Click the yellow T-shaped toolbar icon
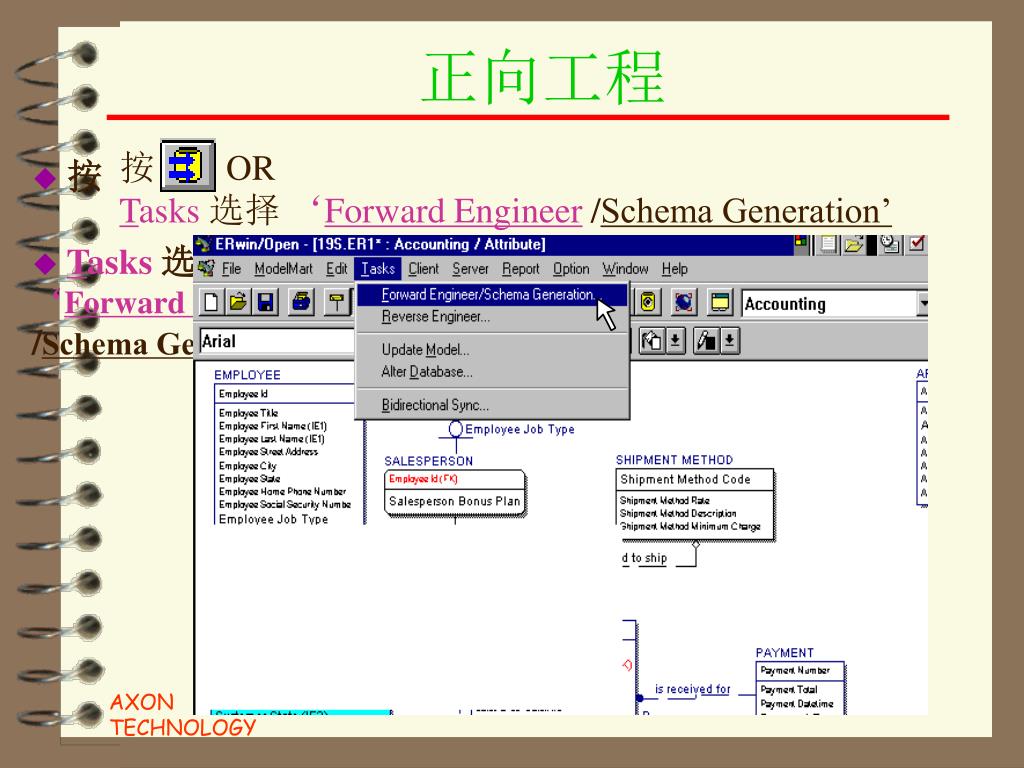Screen dimensions: 1024x768 coord(338,302)
